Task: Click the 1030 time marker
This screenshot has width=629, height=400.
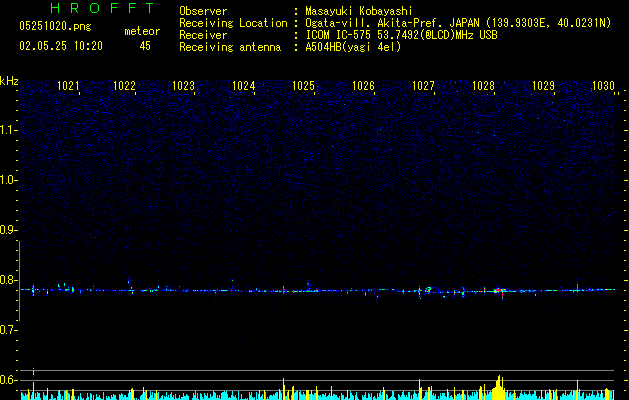Action: [603, 86]
